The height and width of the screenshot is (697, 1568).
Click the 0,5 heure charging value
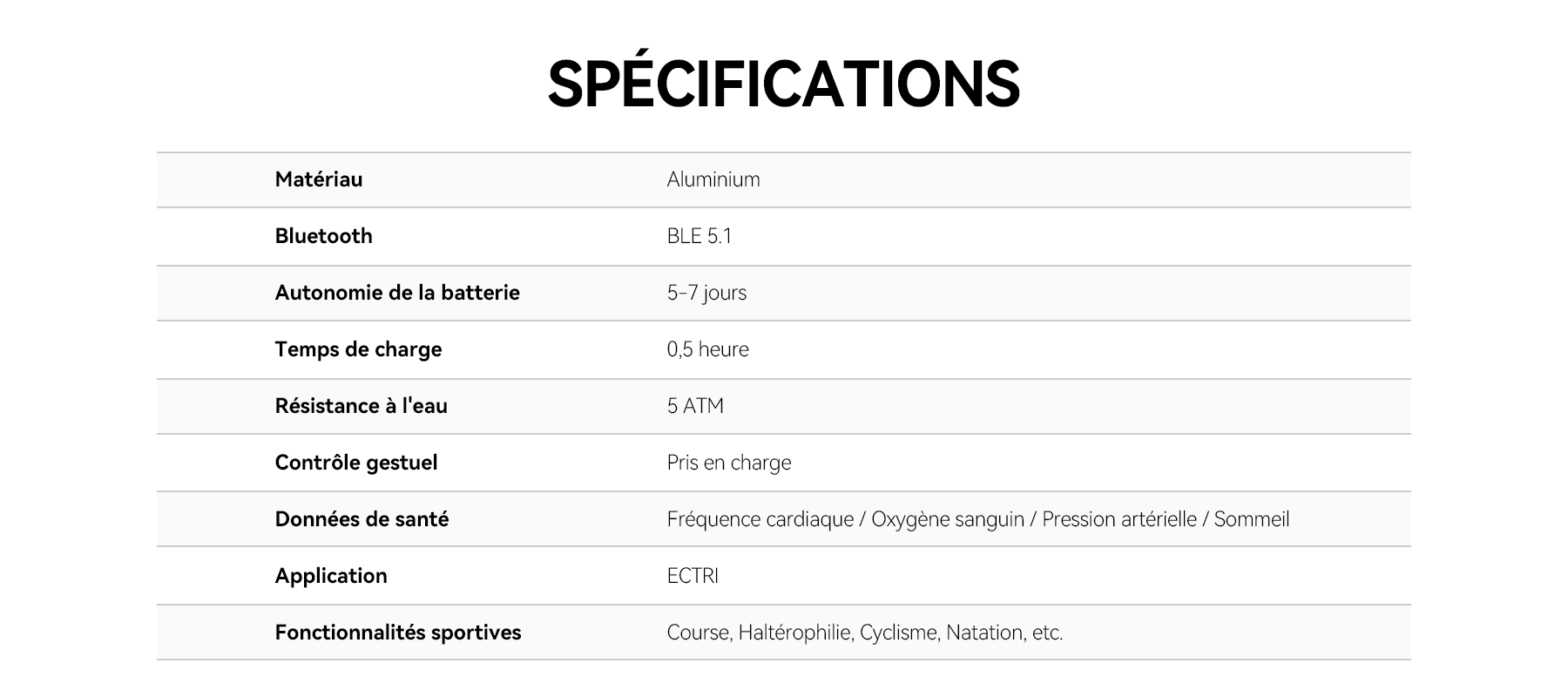(x=707, y=349)
